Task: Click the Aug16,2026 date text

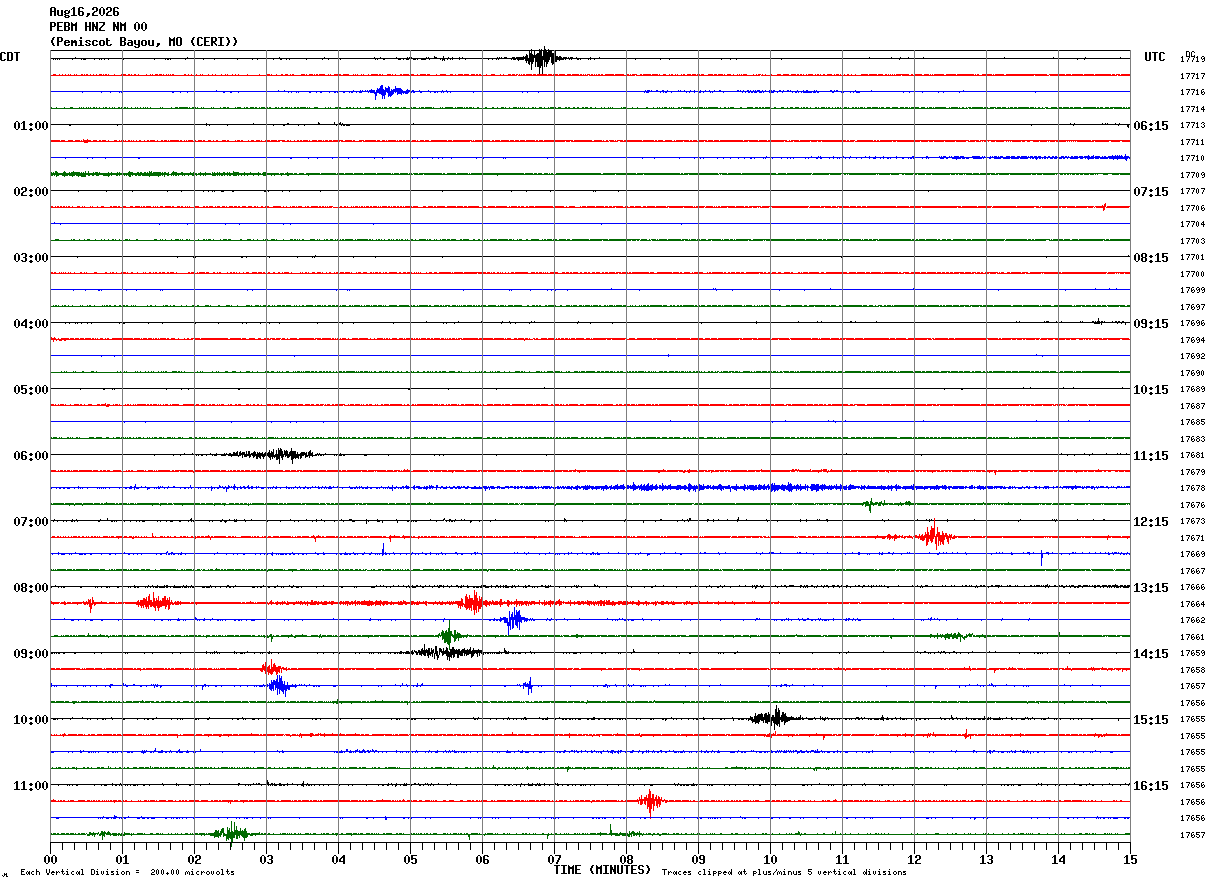Action: [x=84, y=12]
